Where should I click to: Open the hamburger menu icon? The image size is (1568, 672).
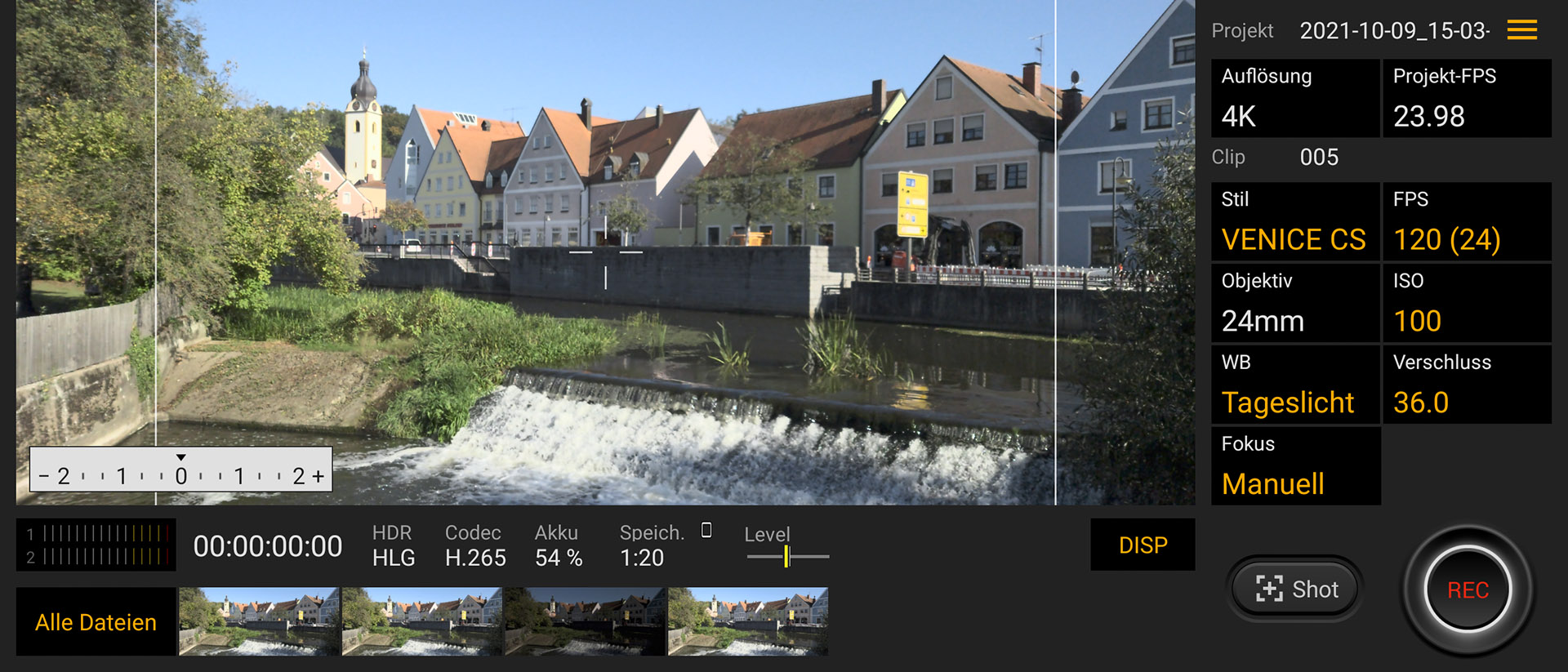pyautogui.click(x=1521, y=30)
